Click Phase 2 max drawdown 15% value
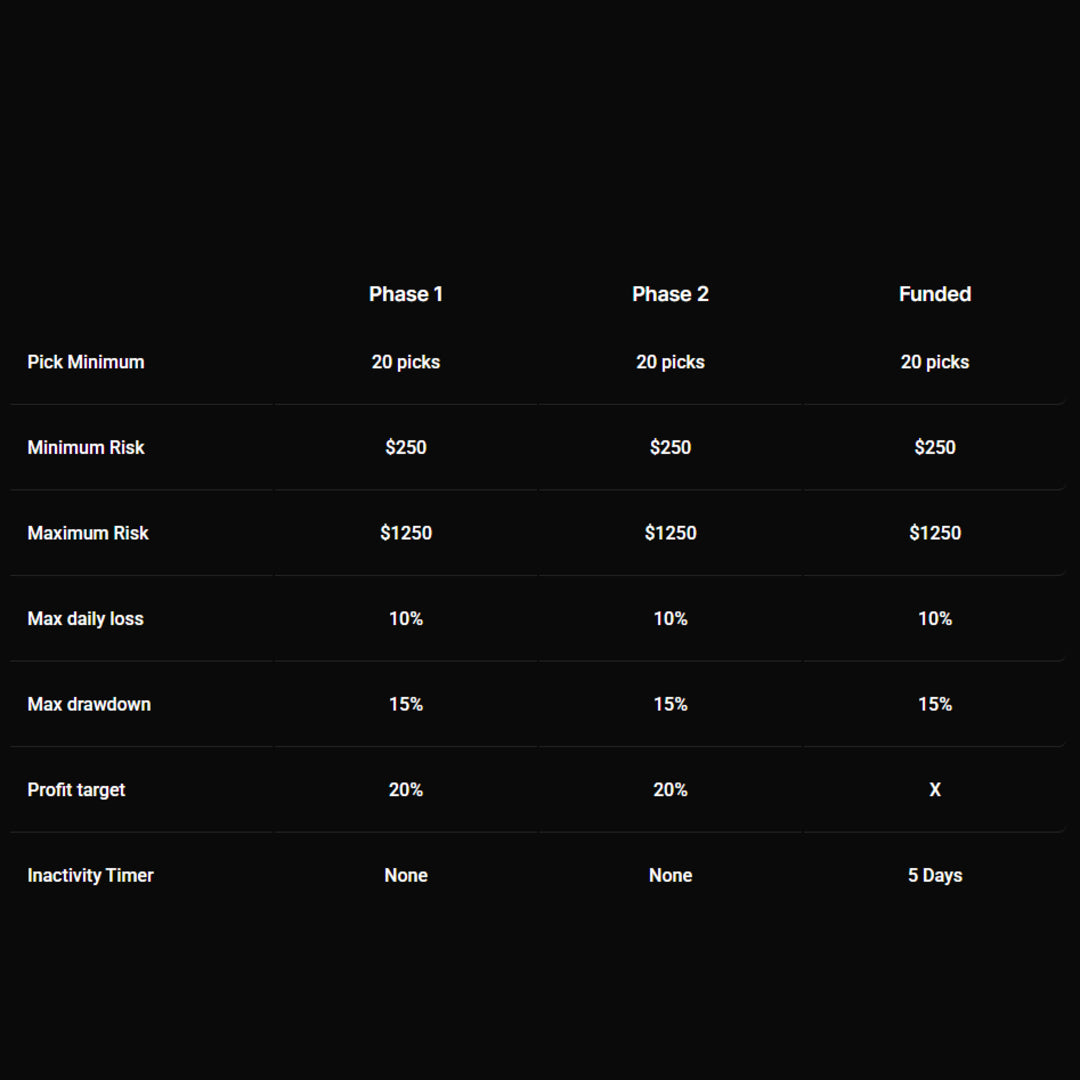1080x1080 pixels. click(670, 704)
